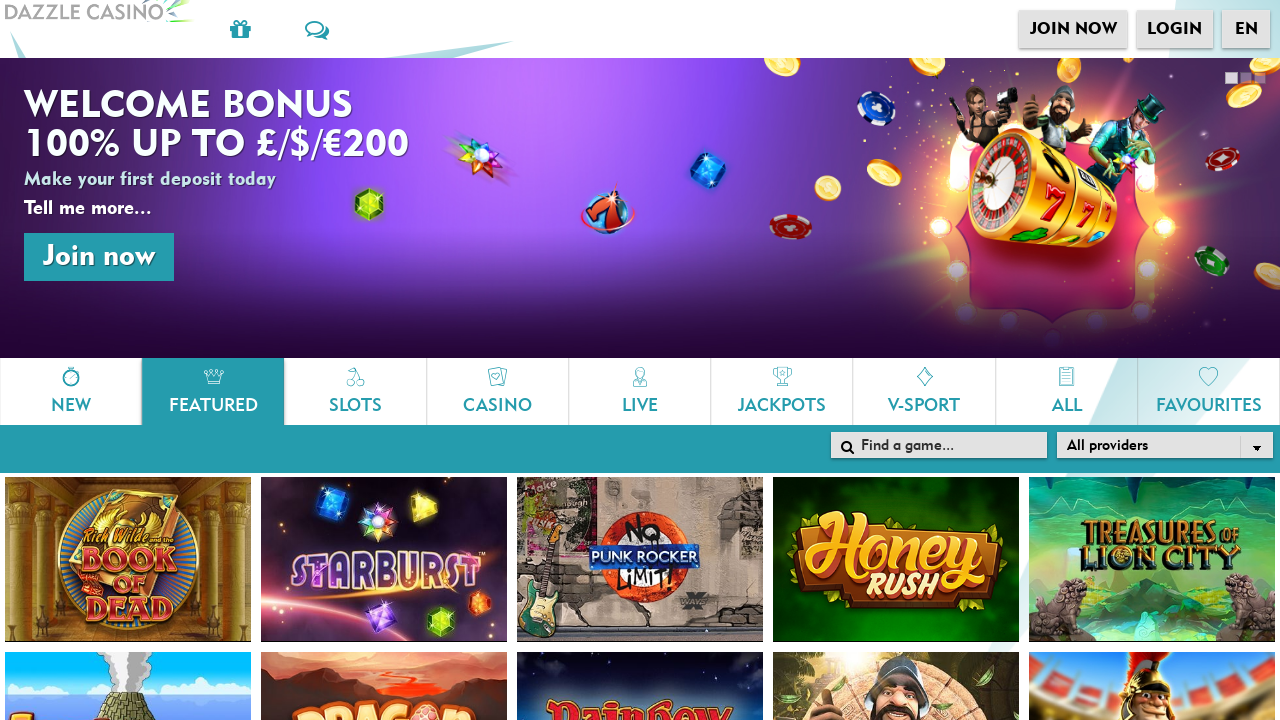Switch to the Casino cards category

[x=497, y=391]
